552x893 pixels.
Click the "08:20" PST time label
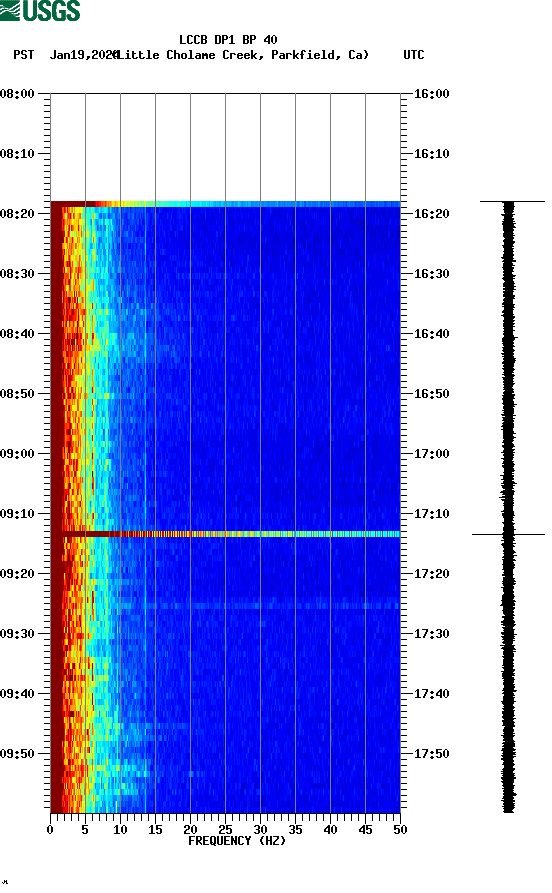coord(18,214)
